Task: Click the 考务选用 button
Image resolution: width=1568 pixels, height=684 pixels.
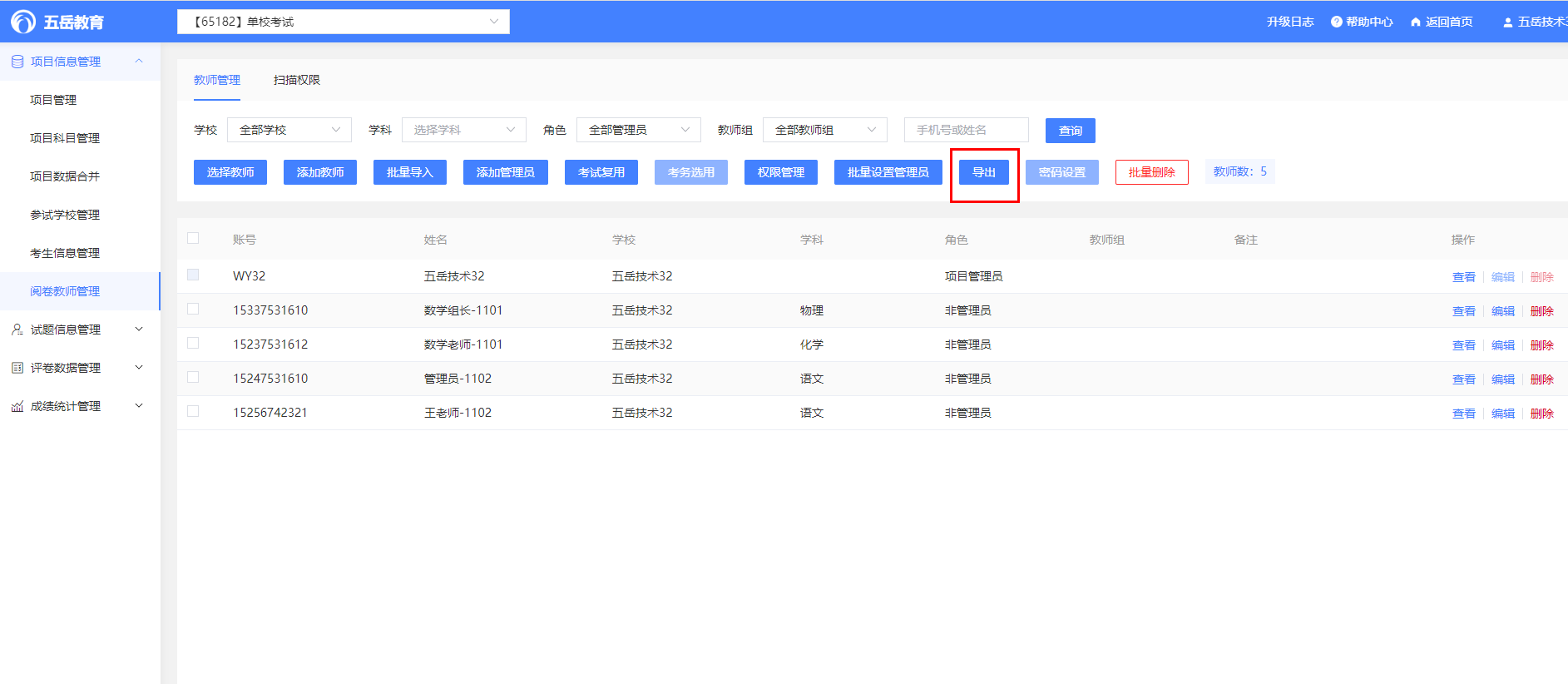Action: tap(691, 172)
